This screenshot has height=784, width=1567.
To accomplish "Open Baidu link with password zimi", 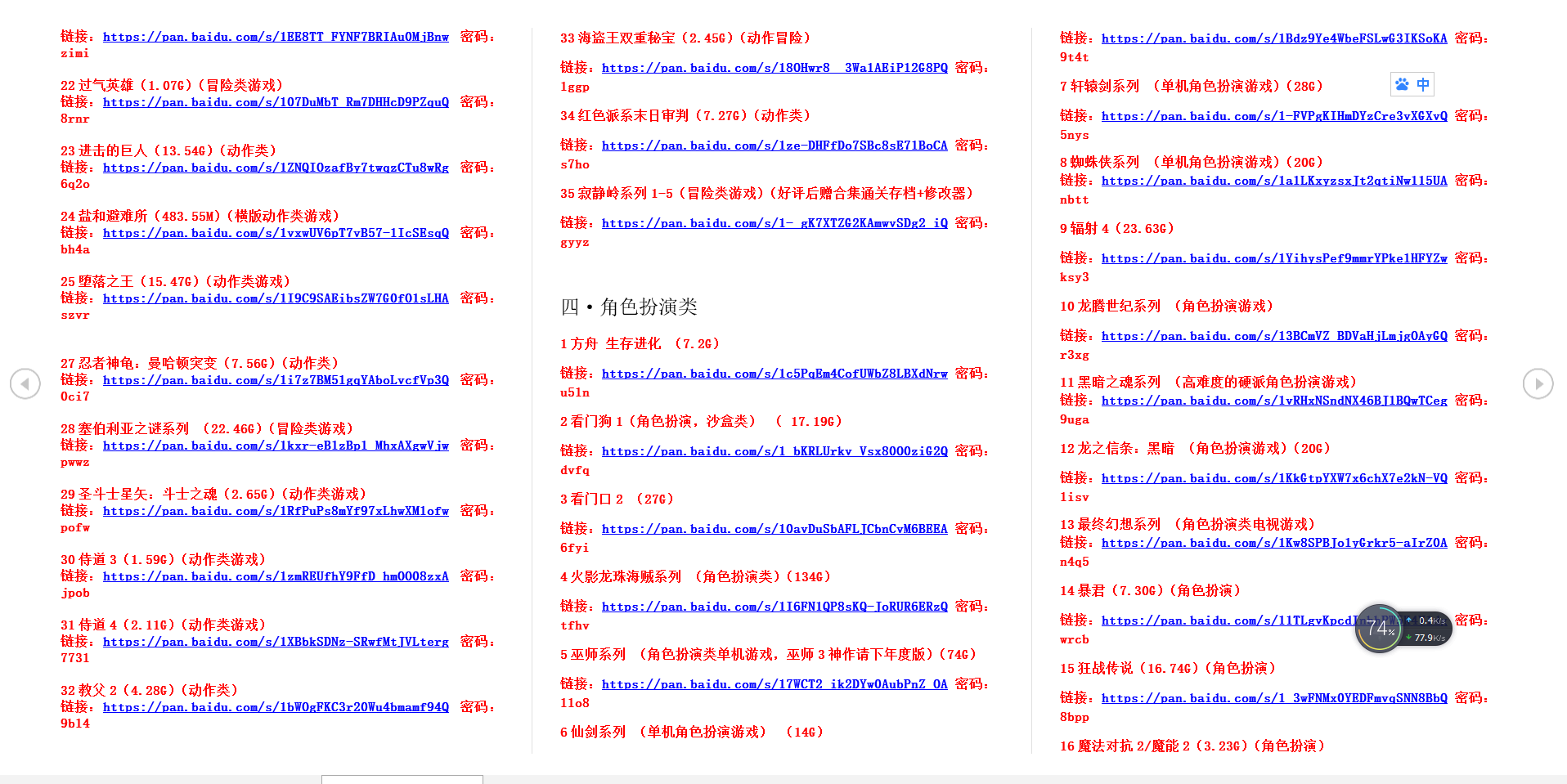I will coord(276,37).
